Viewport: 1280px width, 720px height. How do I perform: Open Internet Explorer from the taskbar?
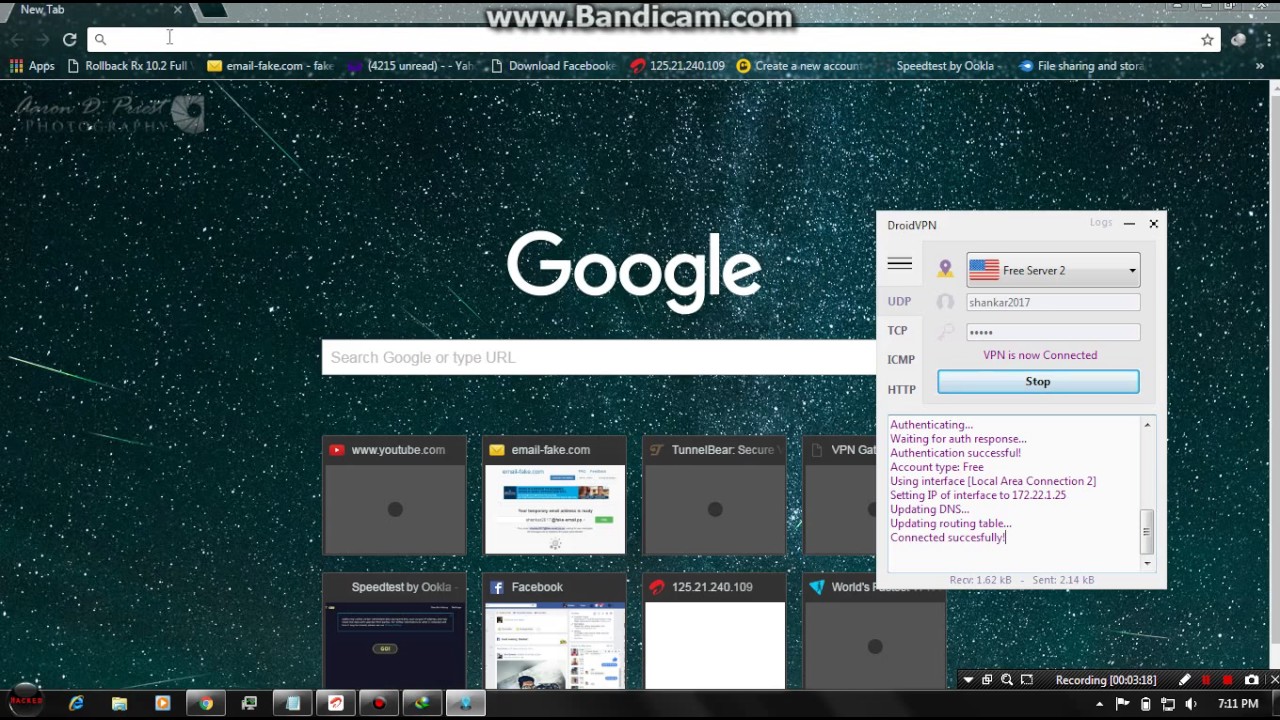click(x=76, y=704)
